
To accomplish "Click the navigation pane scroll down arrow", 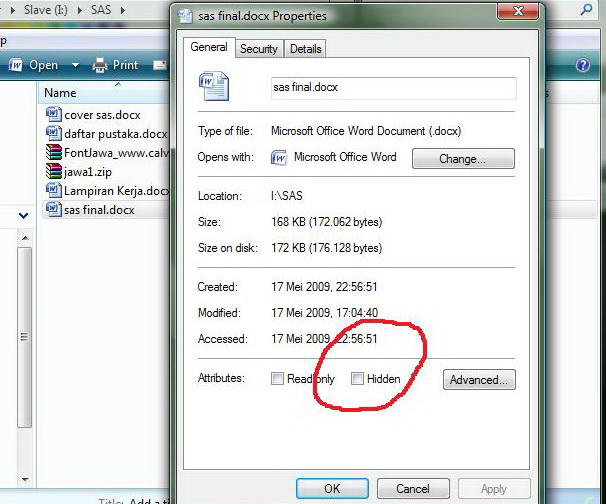I will pyautogui.click(x=25, y=480).
